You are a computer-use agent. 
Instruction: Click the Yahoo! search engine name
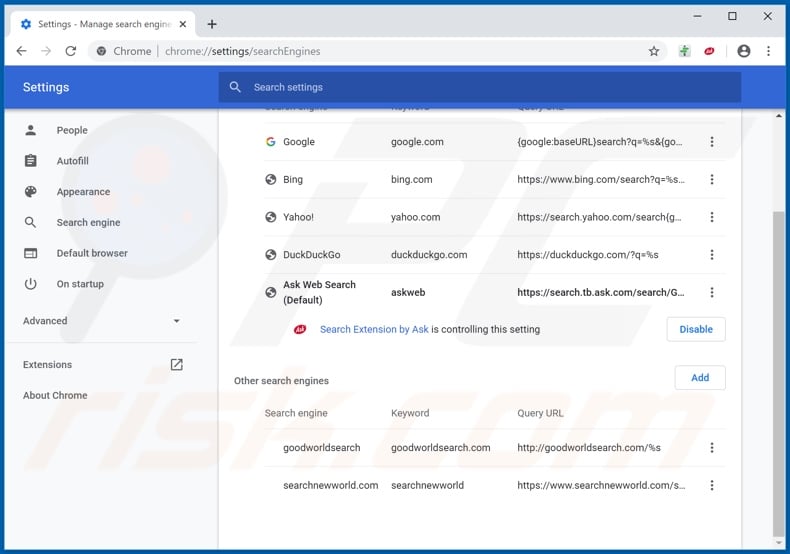[x=298, y=217]
